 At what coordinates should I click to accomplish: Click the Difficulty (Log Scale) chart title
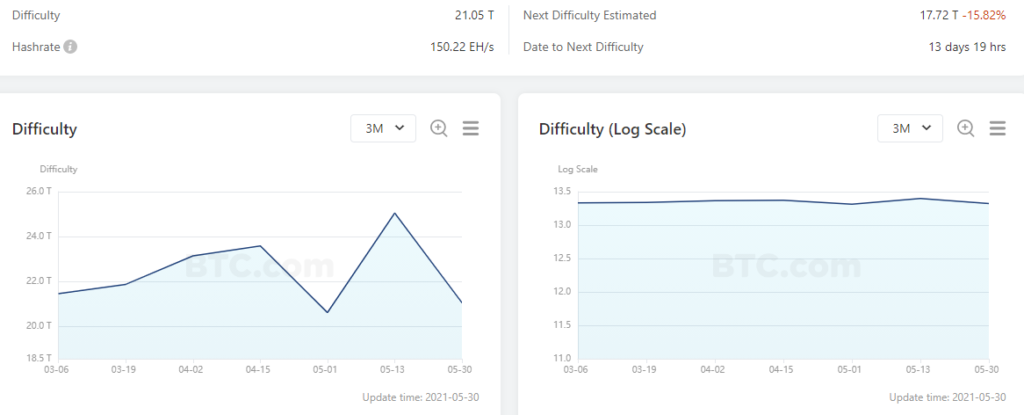click(612, 129)
